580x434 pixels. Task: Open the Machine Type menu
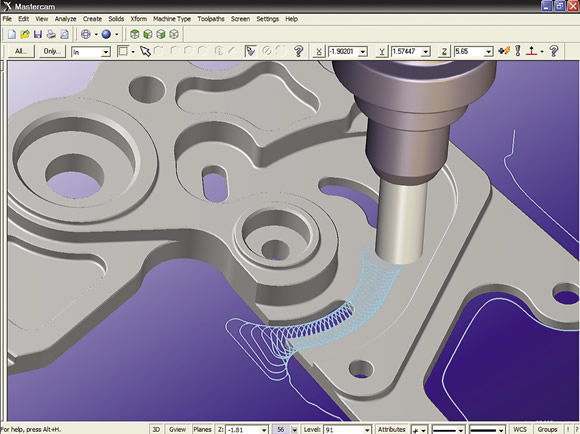pyautogui.click(x=172, y=19)
